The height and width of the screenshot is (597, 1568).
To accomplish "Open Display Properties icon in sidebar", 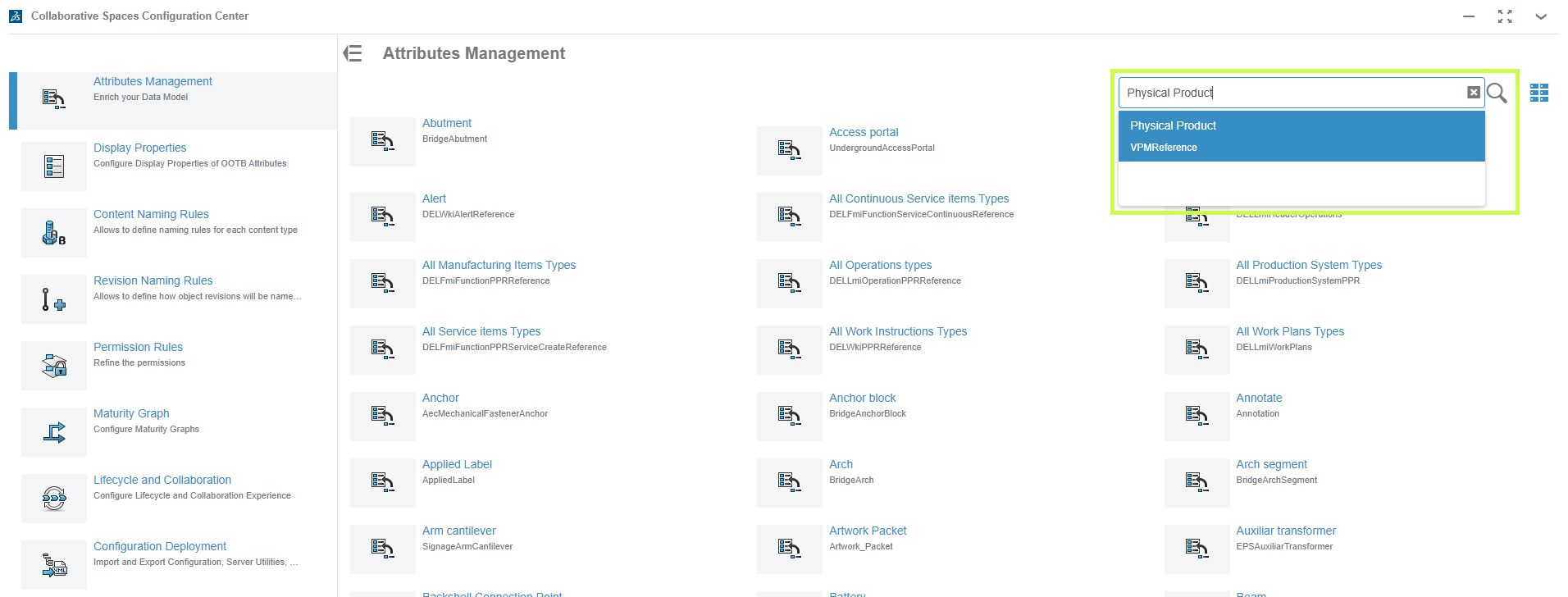I will tap(54, 166).
